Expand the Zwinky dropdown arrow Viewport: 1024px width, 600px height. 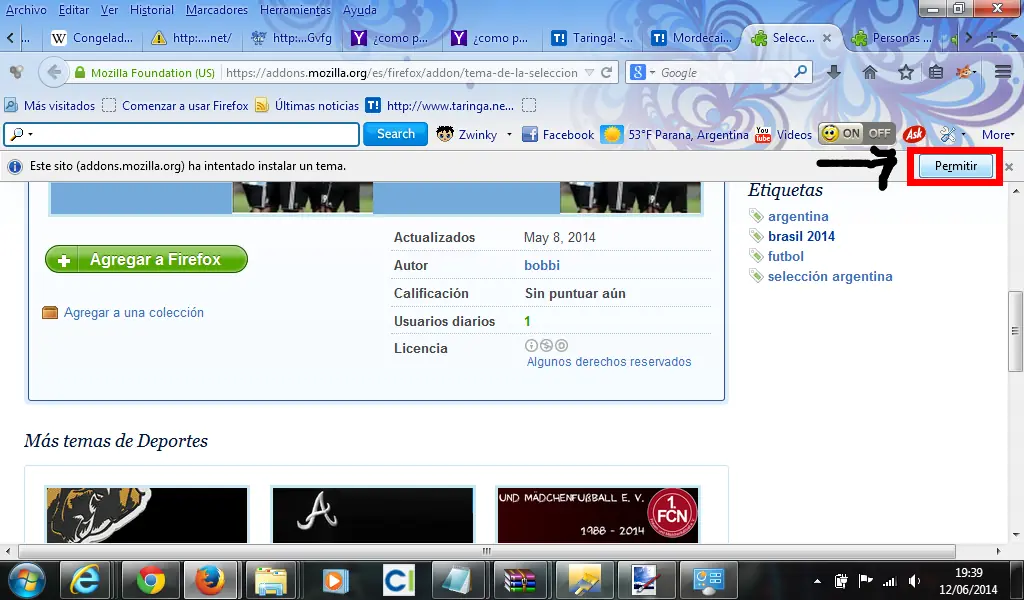click(509, 134)
